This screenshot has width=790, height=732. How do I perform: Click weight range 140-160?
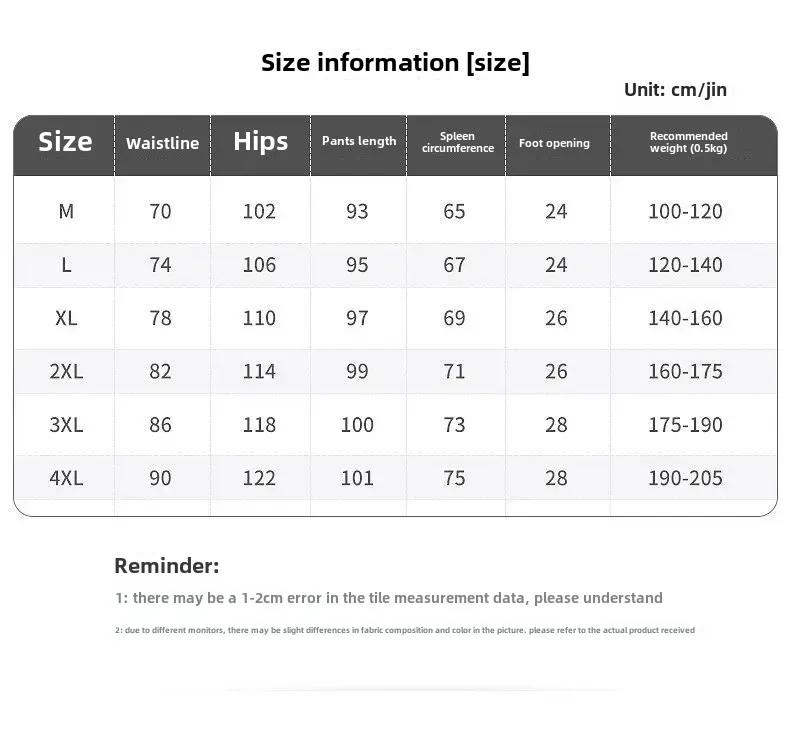pyautogui.click(x=685, y=318)
